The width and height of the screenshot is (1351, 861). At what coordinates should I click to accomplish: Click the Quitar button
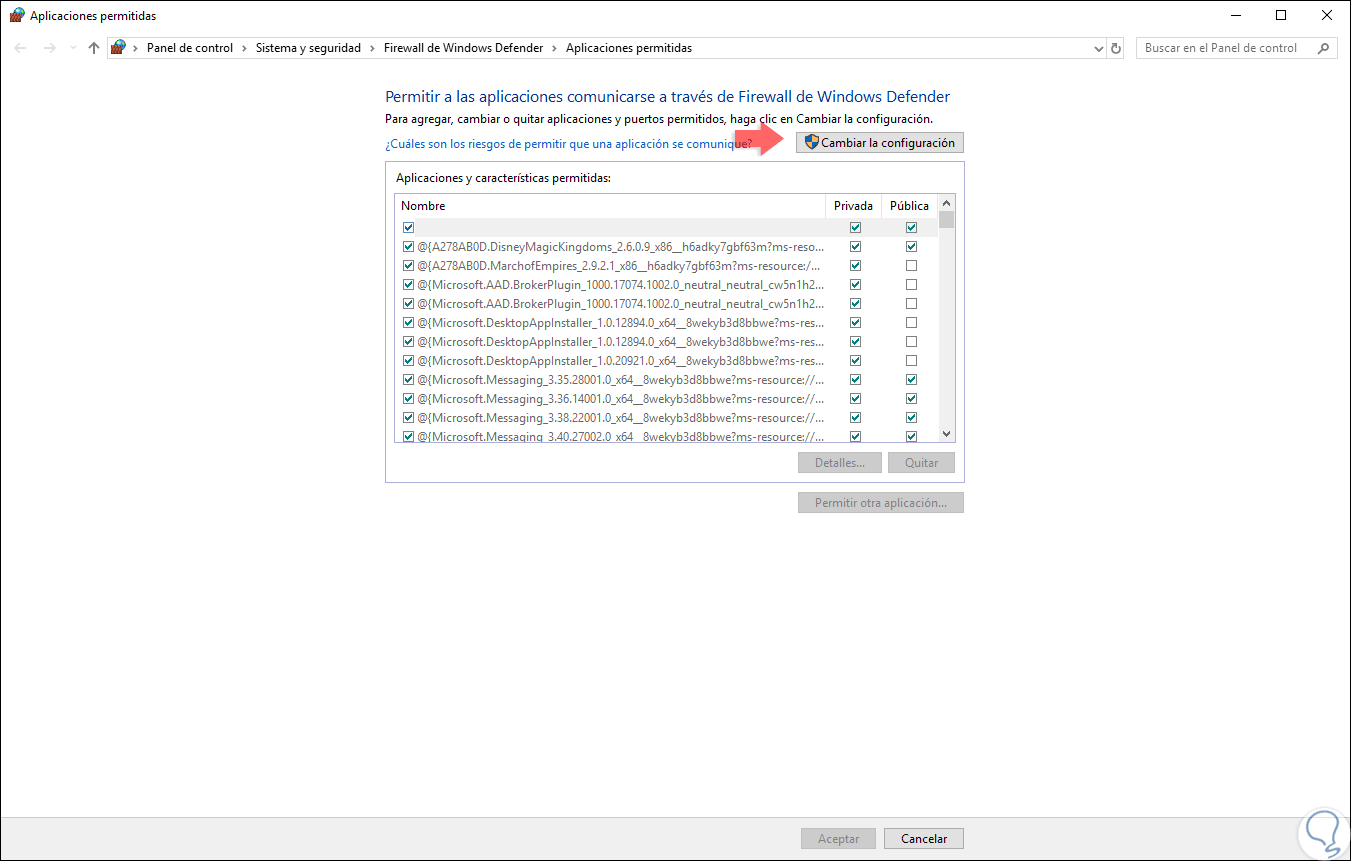[x=921, y=463]
